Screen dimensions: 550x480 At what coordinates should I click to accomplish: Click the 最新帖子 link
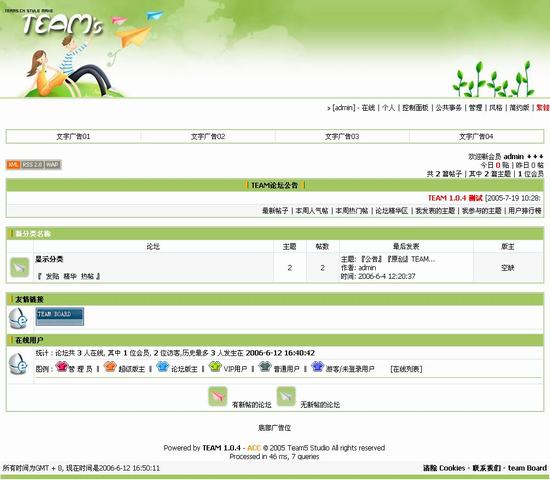click(x=275, y=211)
